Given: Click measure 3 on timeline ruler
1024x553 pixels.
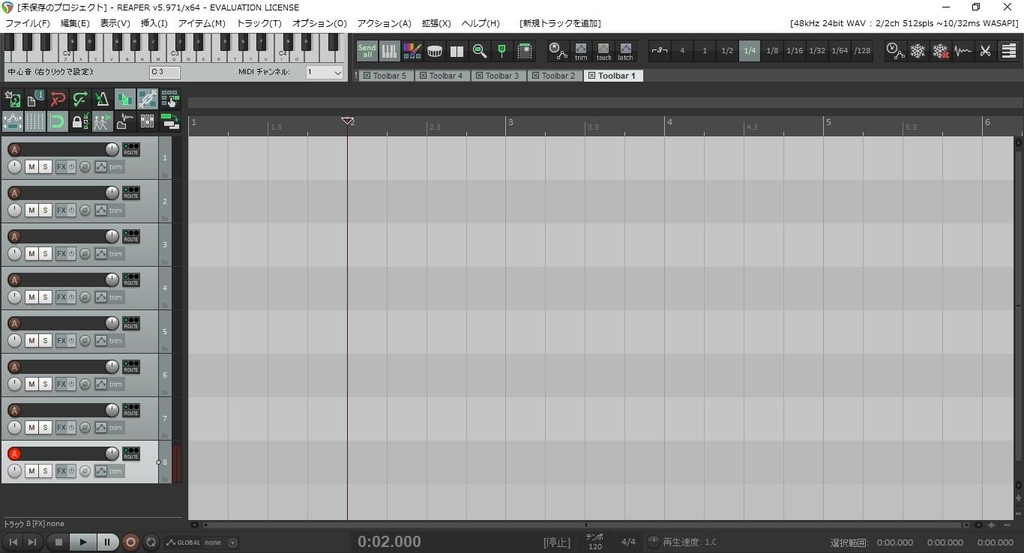Looking at the screenshot, I should pyautogui.click(x=511, y=122).
